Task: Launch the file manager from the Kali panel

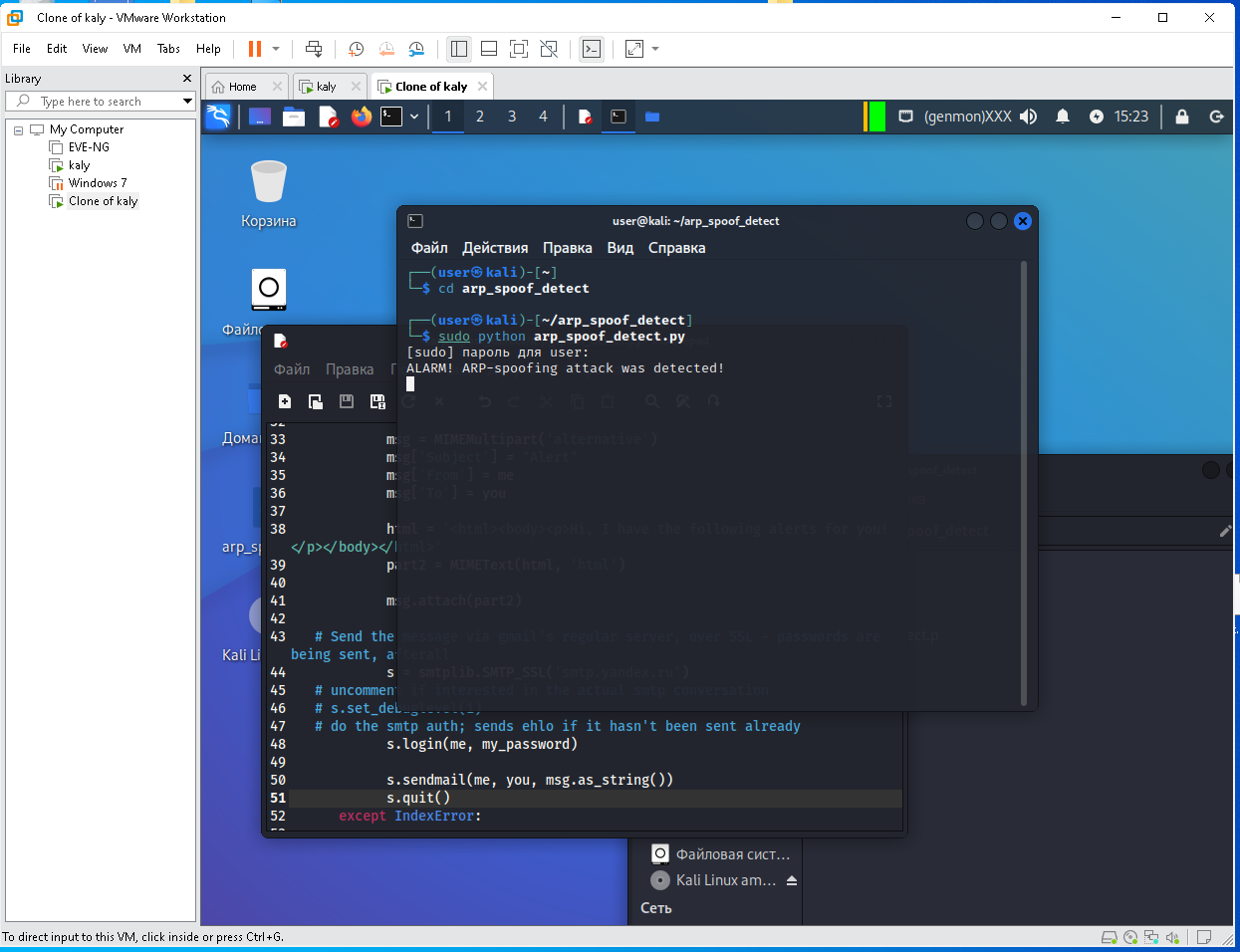Action: [294, 117]
